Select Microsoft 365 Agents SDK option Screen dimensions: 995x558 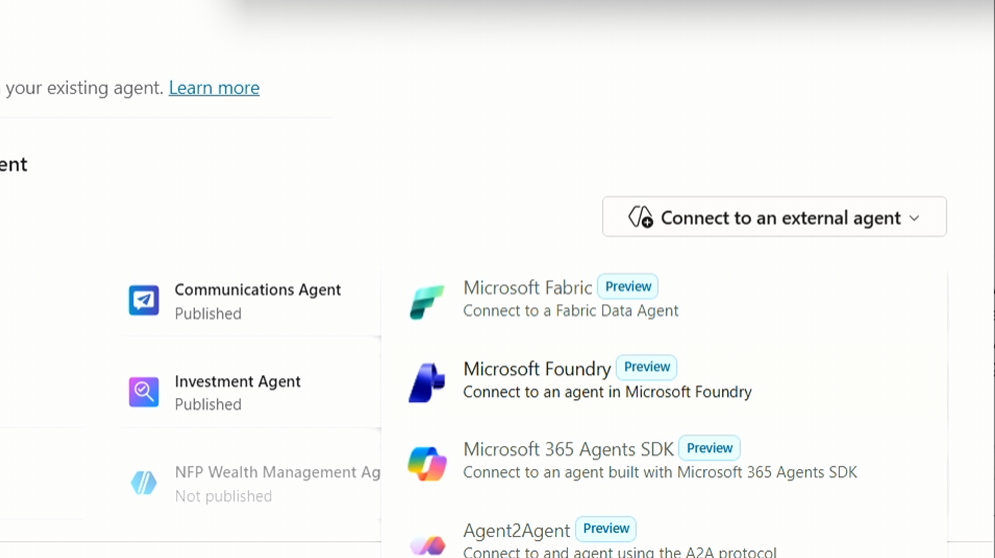[568, 450]
